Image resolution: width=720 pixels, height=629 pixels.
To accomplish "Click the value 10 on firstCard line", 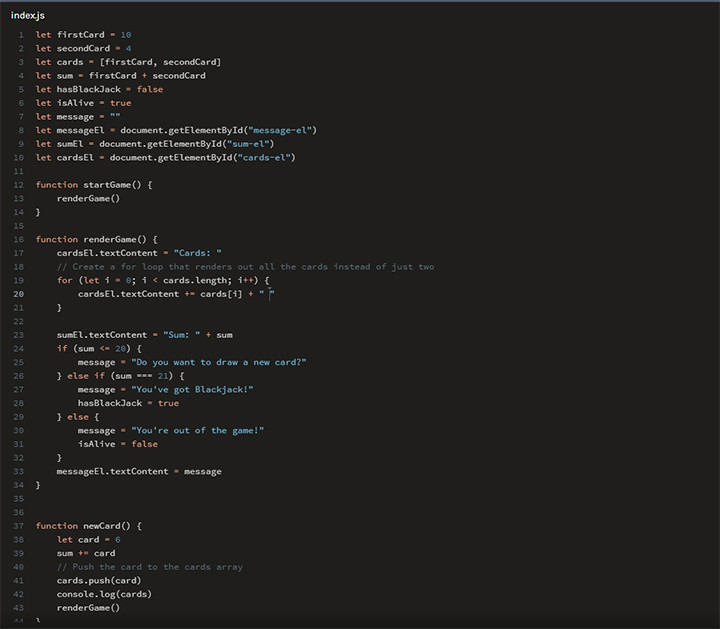I will coord(126,35).
